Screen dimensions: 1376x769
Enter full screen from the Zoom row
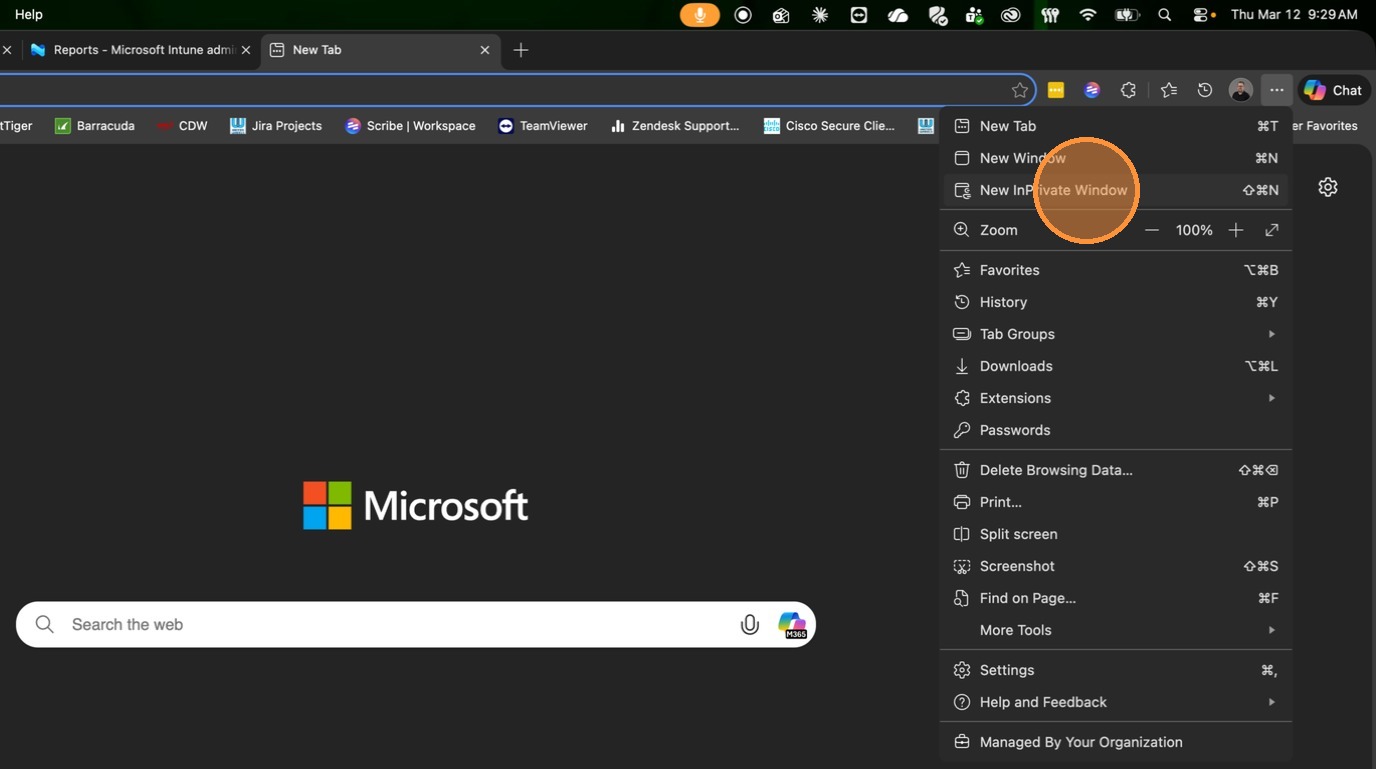point(1272,230)
